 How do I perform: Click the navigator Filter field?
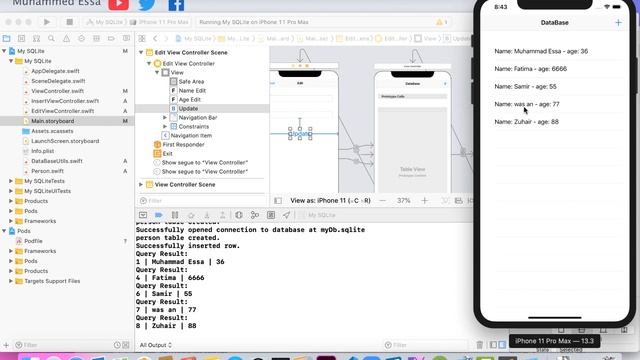[63, 345]
